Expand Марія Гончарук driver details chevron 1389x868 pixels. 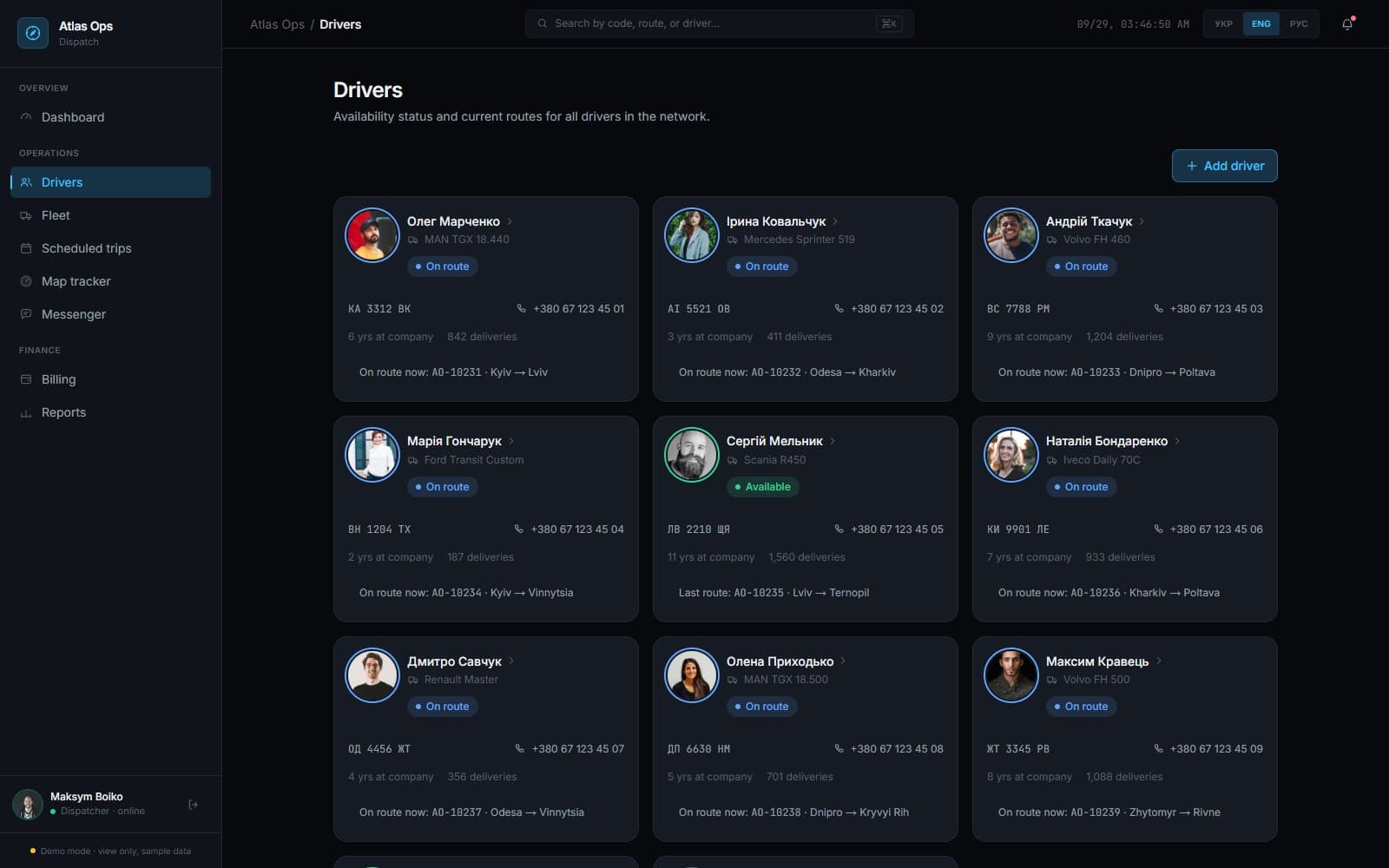pyautogui.click(x=511, y=441)
